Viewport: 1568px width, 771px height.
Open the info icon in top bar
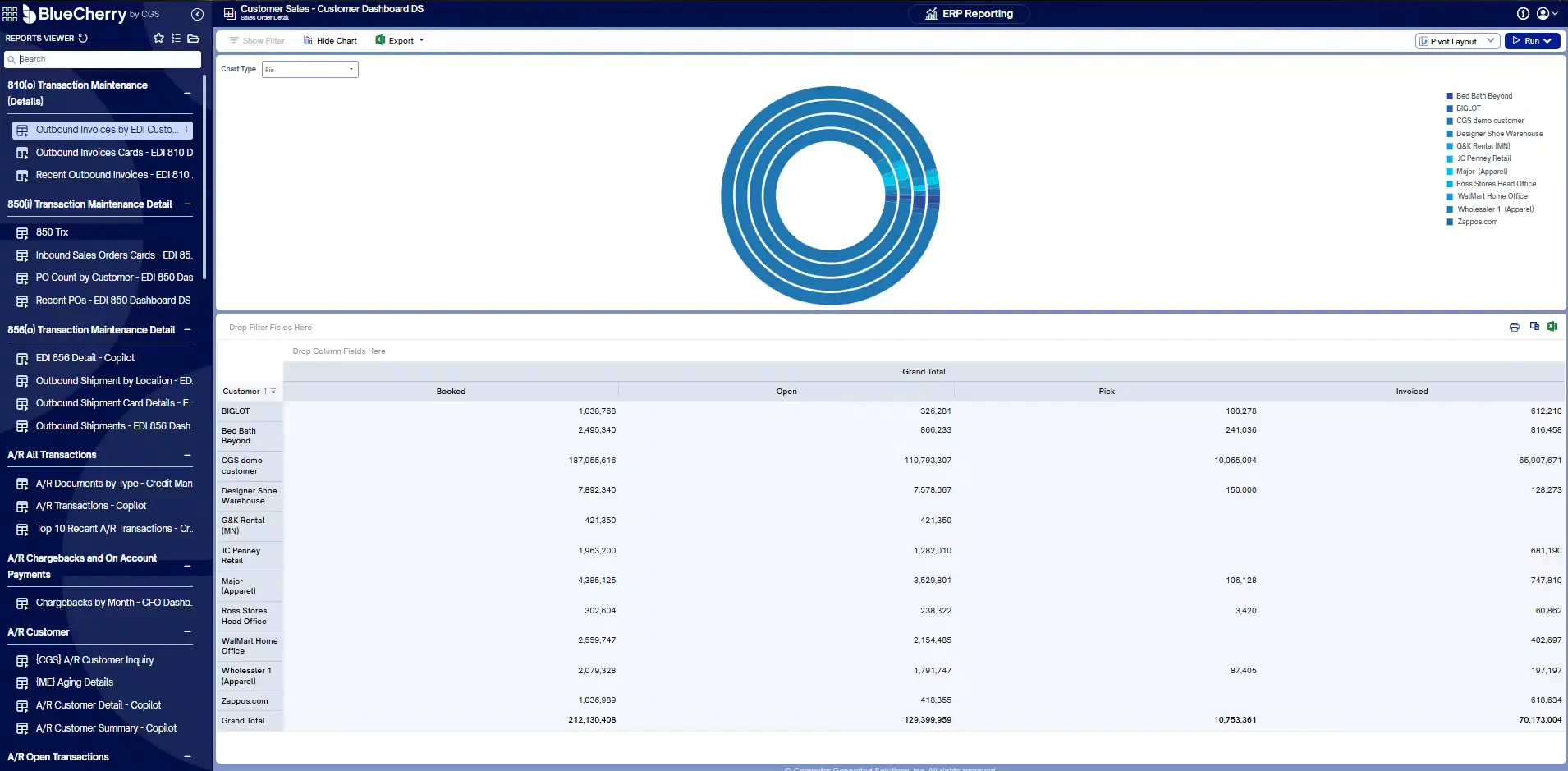[1523, 13]
